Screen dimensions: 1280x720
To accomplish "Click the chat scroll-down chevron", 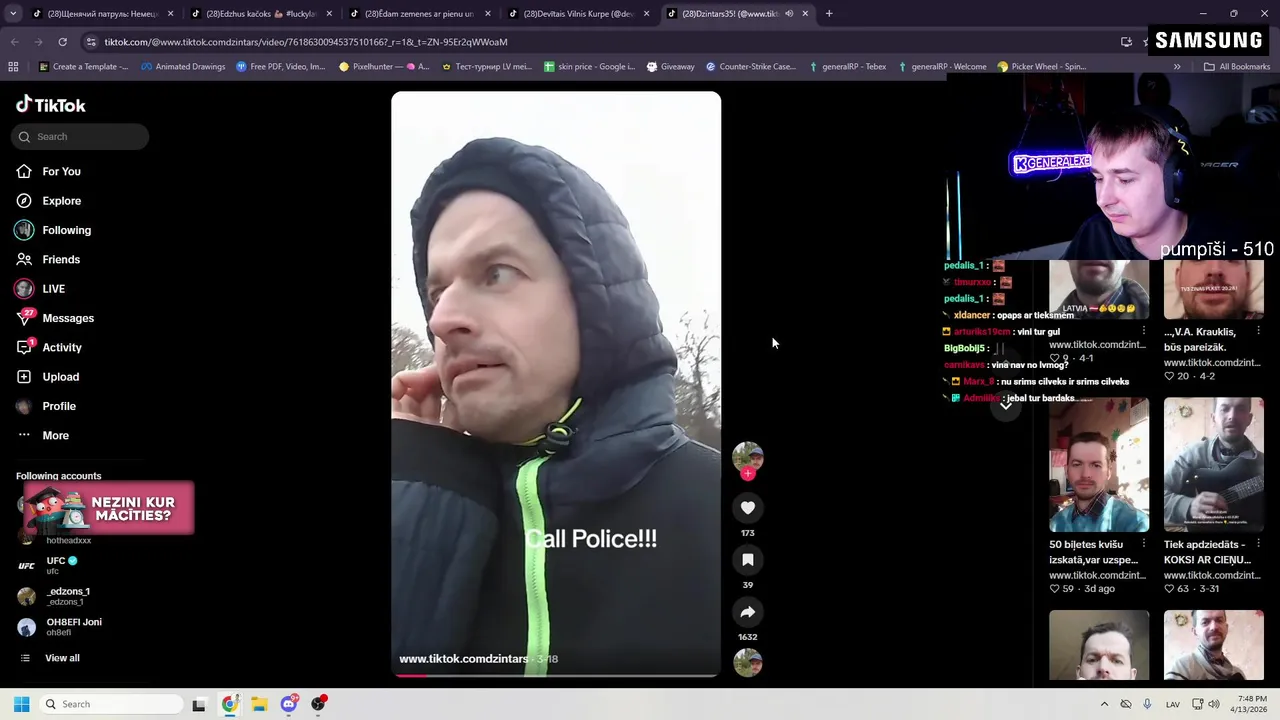I will click(1006, 405).
